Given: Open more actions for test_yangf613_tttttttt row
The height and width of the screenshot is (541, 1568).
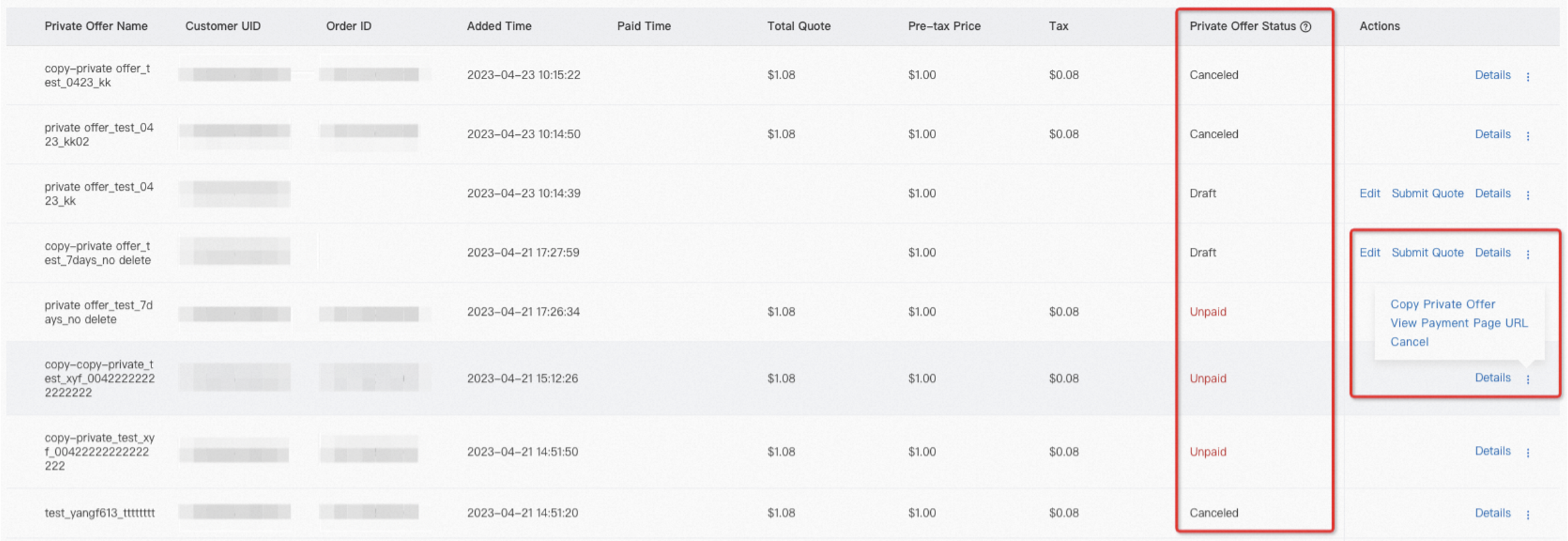Looking at the screenshot, I should (1527, 514).
